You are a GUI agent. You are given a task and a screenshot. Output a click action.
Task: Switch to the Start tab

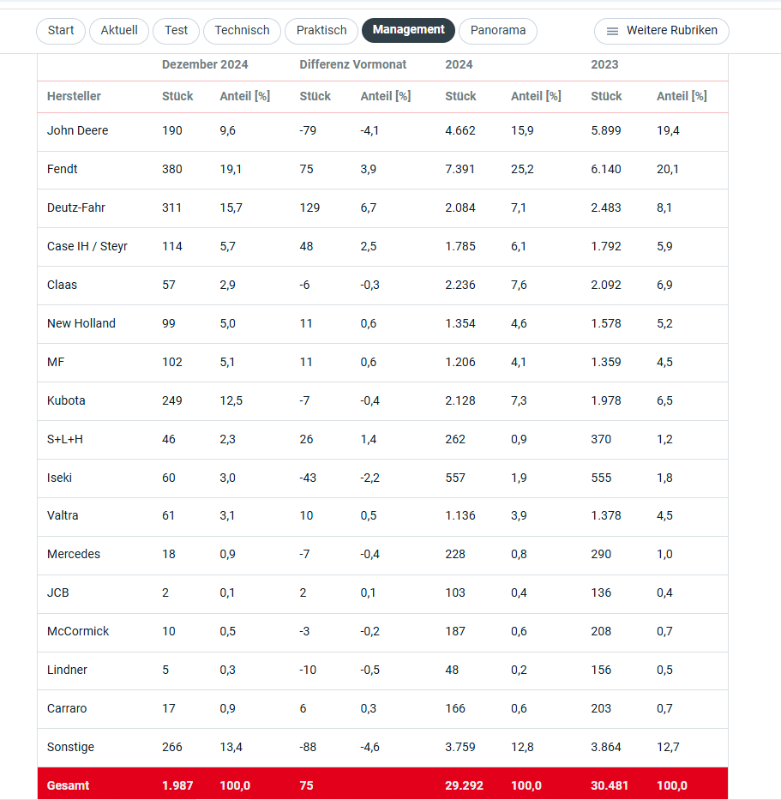(61, 31)
